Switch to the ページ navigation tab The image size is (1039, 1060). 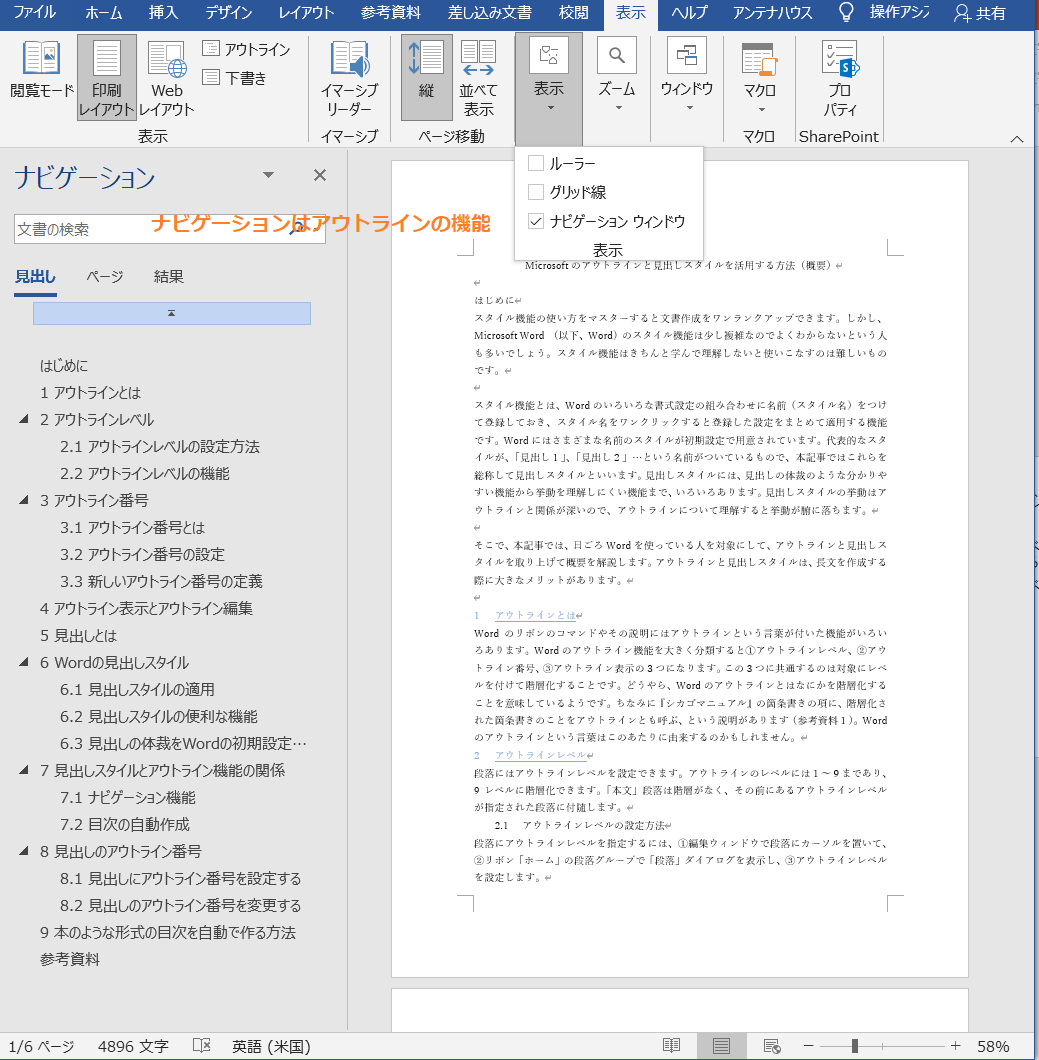click(104, 277)
